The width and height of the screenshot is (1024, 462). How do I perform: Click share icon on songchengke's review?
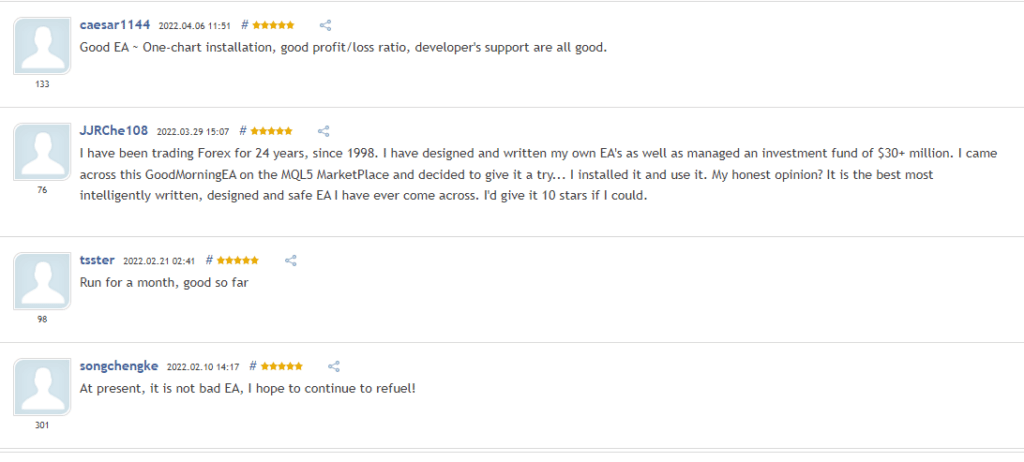pos(335,366)
